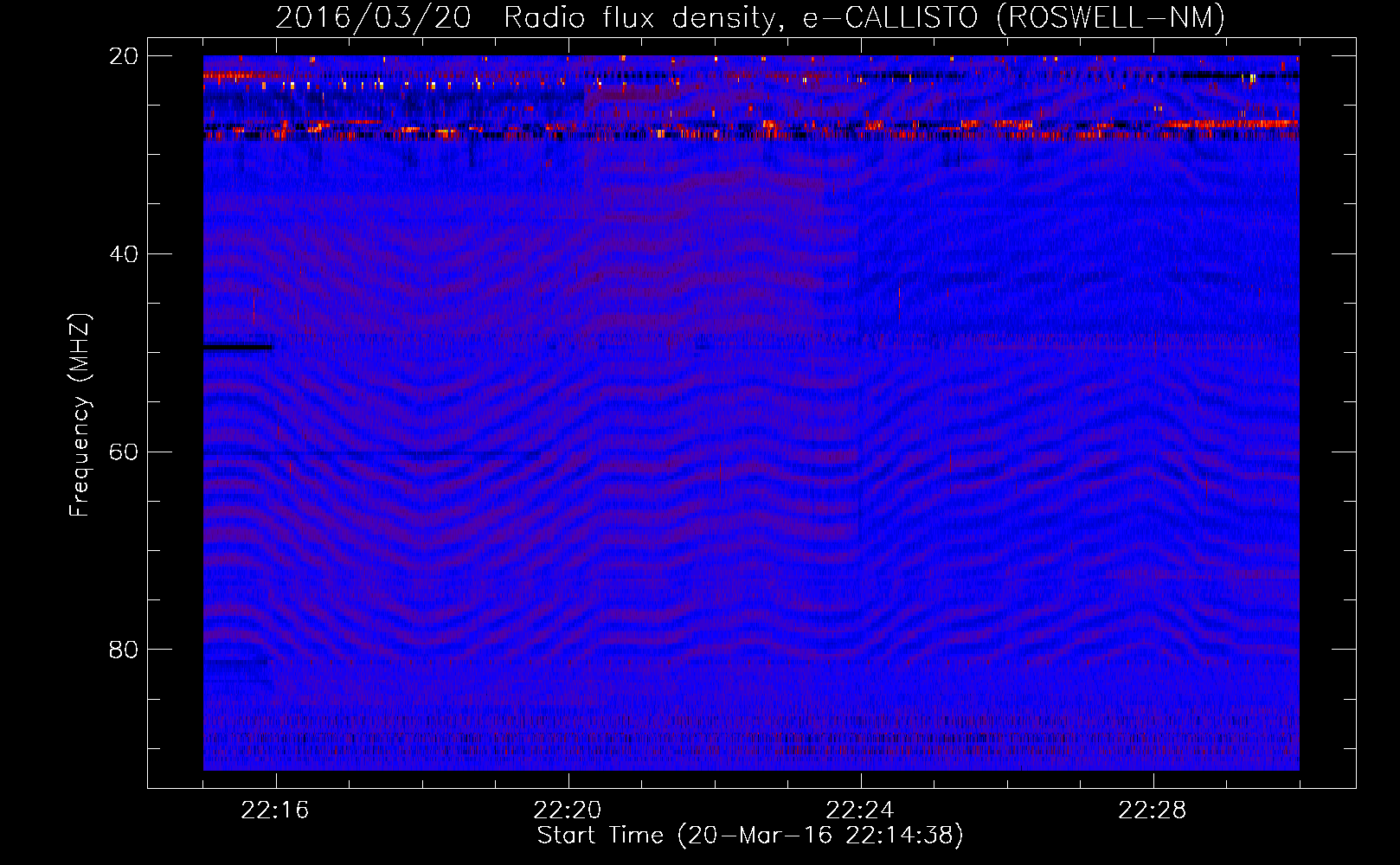Click the '40' frequency tick label
The width and height of the screenshot is (1400, 865).
click(x=124, y=254)
